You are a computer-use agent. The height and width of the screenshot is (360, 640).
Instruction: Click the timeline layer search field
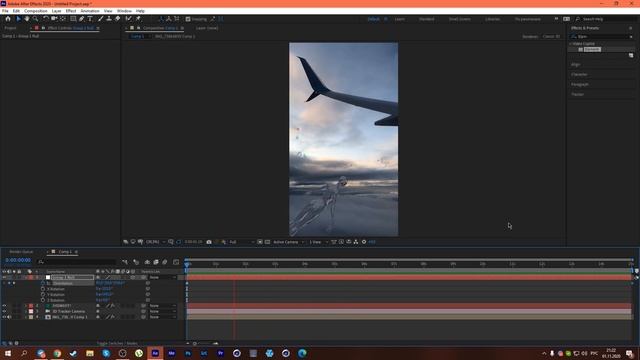pyautogui.click(x=77, y=262)
